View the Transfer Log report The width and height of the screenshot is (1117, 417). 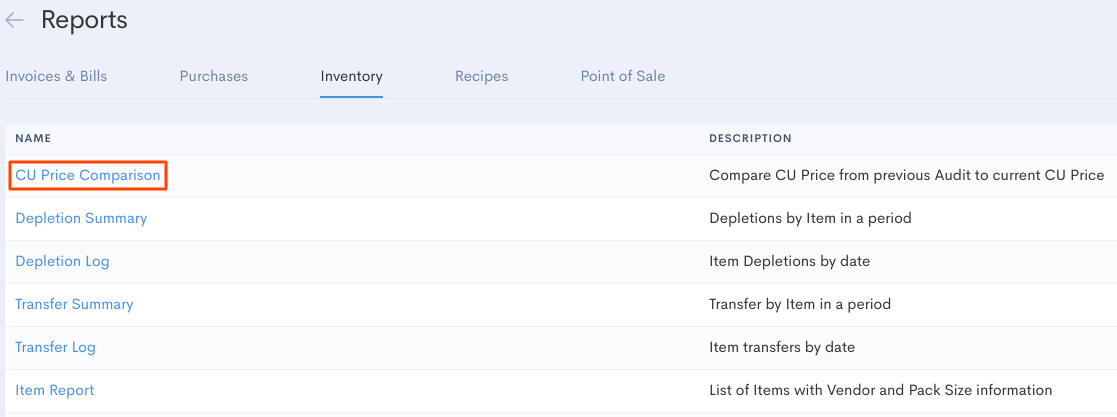pos(56,347)
